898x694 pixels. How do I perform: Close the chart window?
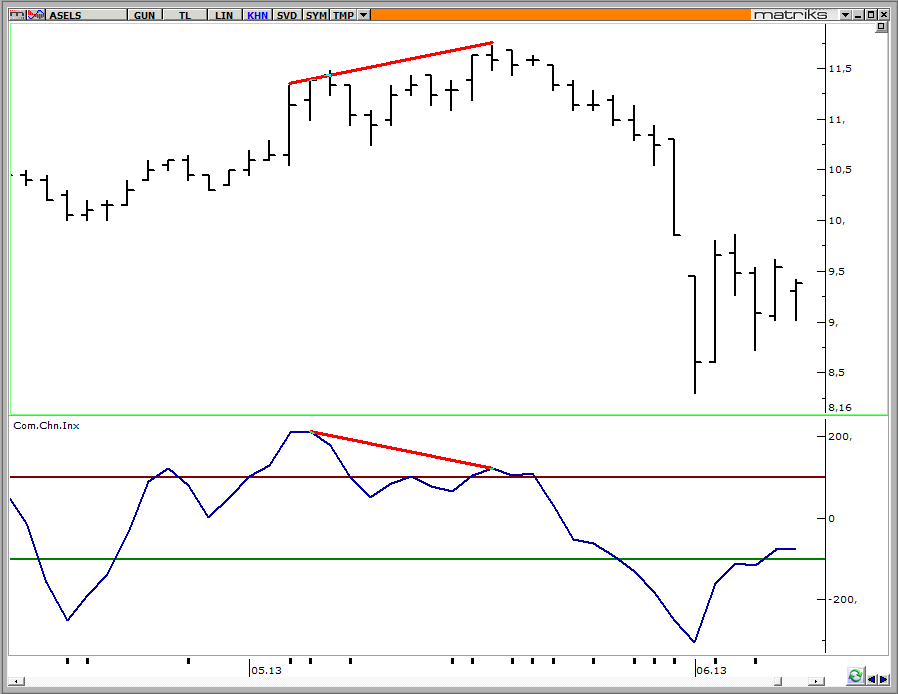pos(883,15)
